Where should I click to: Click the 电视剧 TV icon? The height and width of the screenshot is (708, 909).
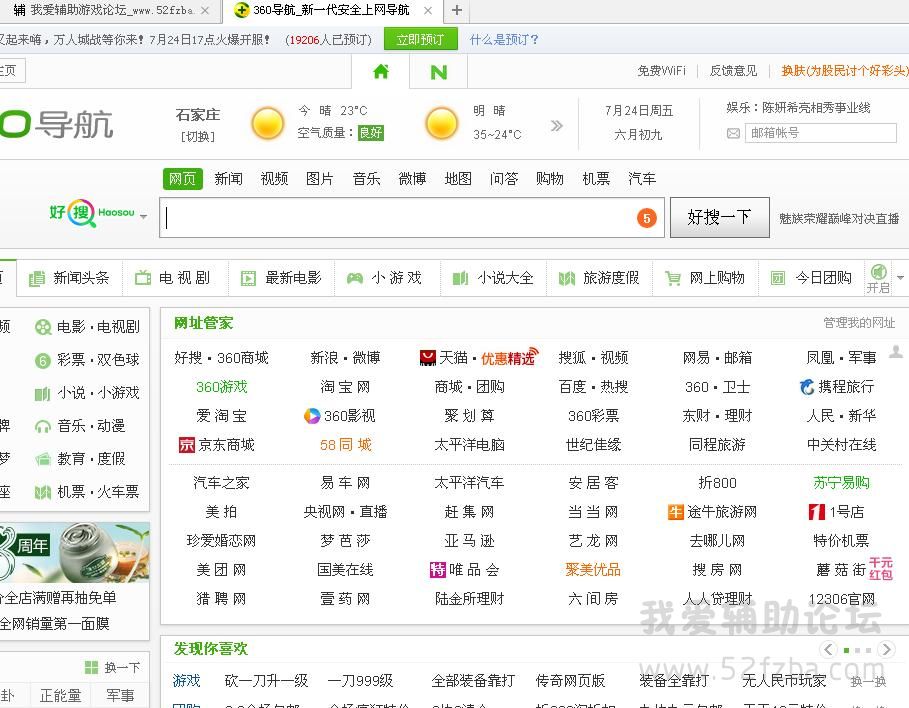143,278
